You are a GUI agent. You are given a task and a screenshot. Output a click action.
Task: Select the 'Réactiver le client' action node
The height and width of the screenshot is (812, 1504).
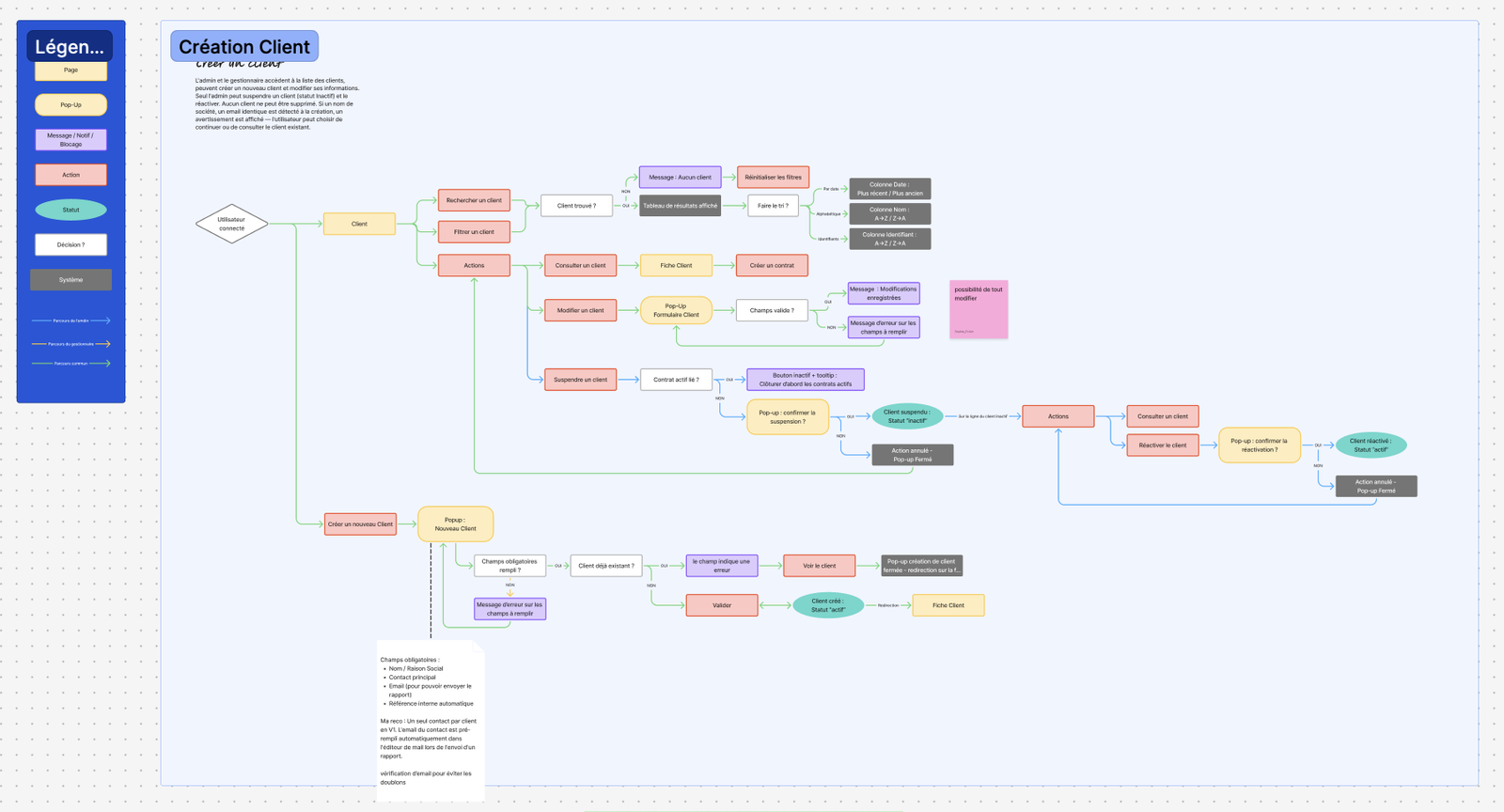[1163, 445]
